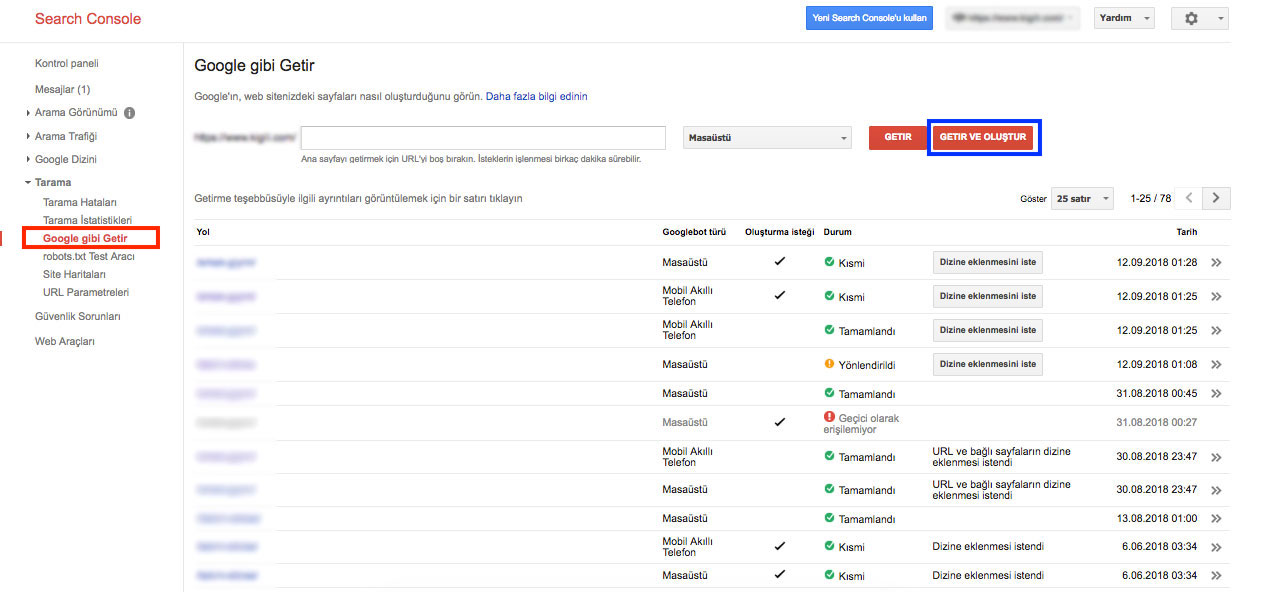Click the GETİR button
This screenshot has height=592, width=1268.
click(898, 137)
